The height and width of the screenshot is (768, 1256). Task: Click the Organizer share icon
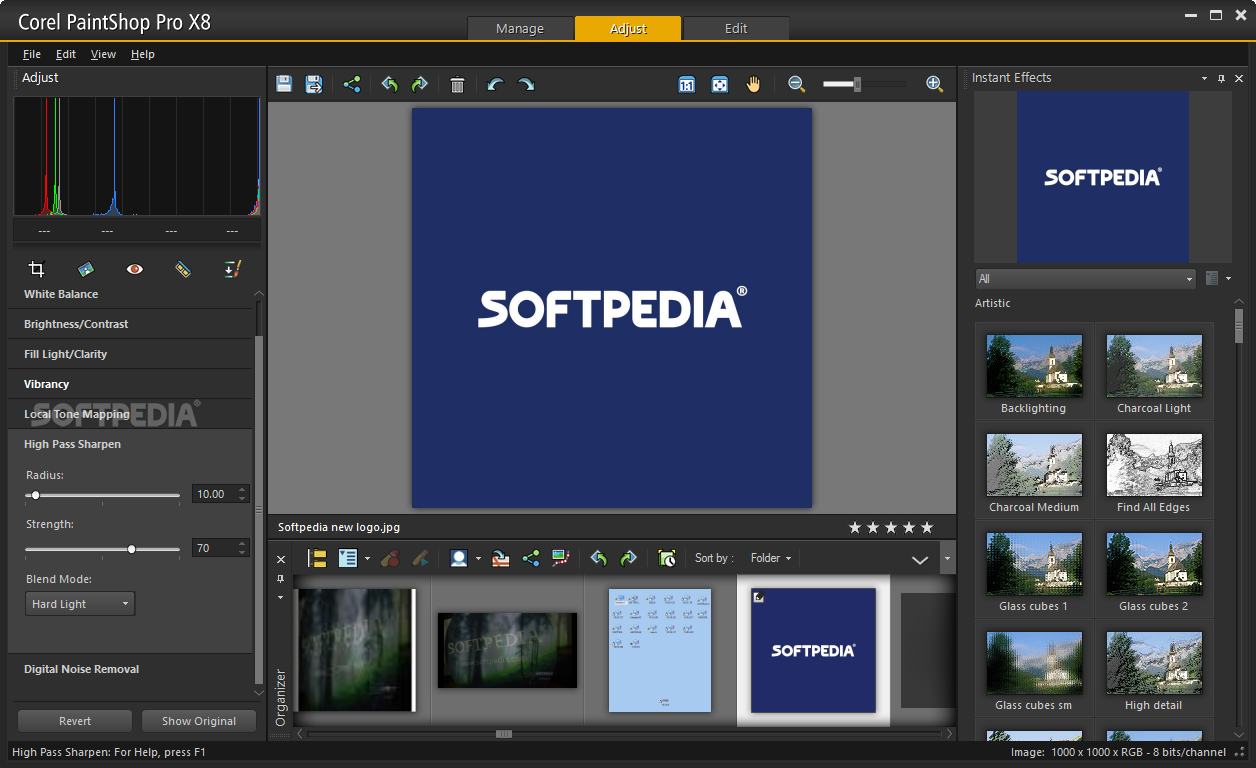click(531, 559)
